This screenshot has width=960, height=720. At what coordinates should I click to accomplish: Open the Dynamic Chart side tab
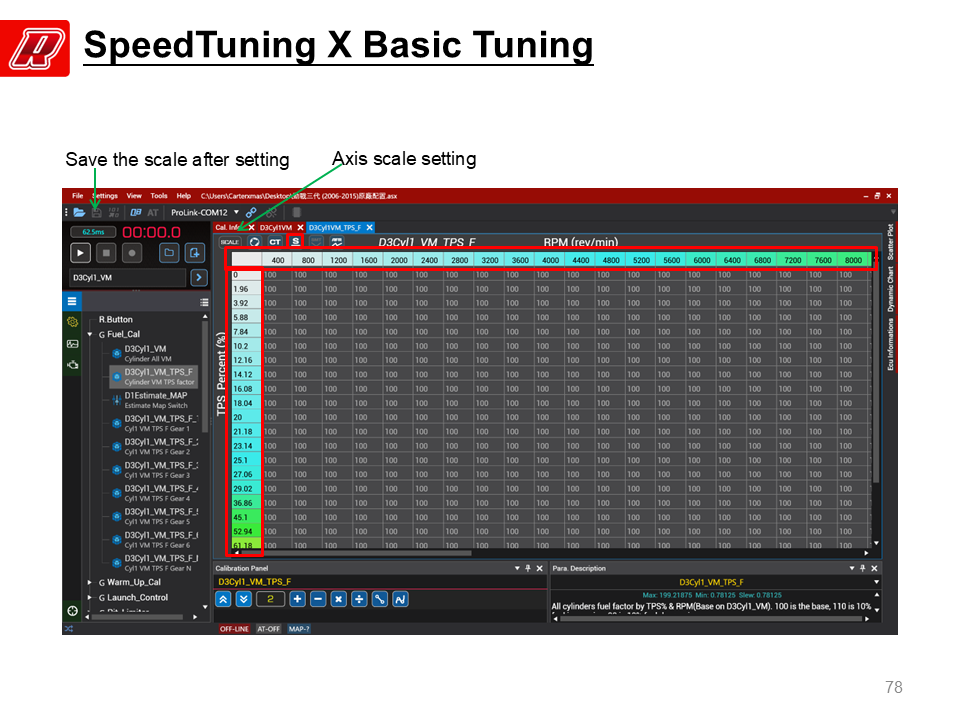[891, 290]
